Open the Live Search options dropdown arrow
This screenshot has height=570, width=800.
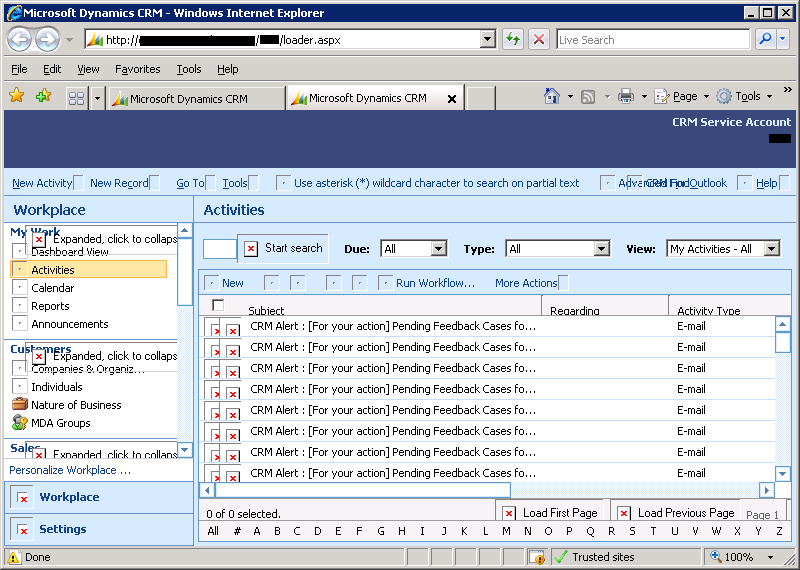(x=784, y=39)
